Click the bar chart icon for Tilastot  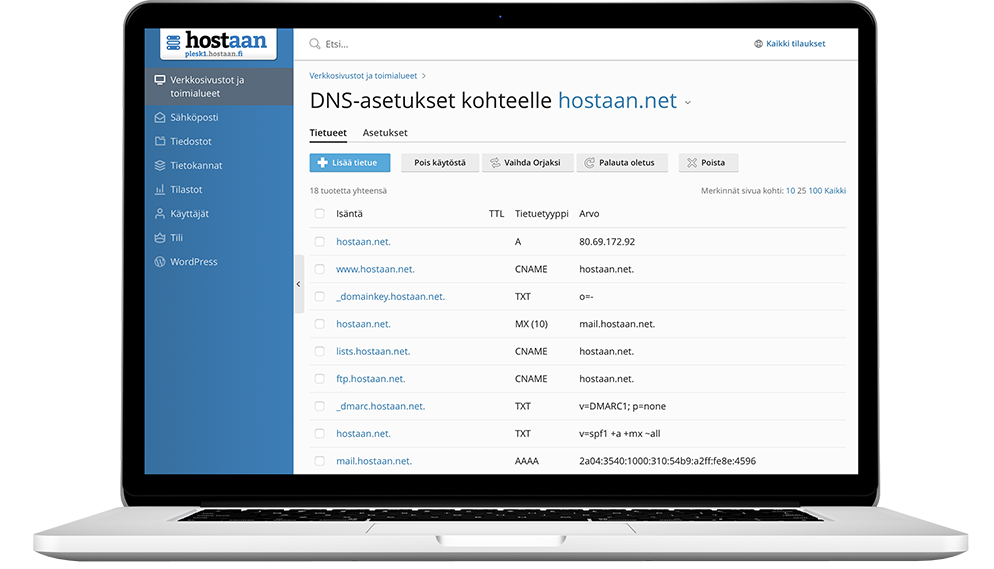point(160,189)
